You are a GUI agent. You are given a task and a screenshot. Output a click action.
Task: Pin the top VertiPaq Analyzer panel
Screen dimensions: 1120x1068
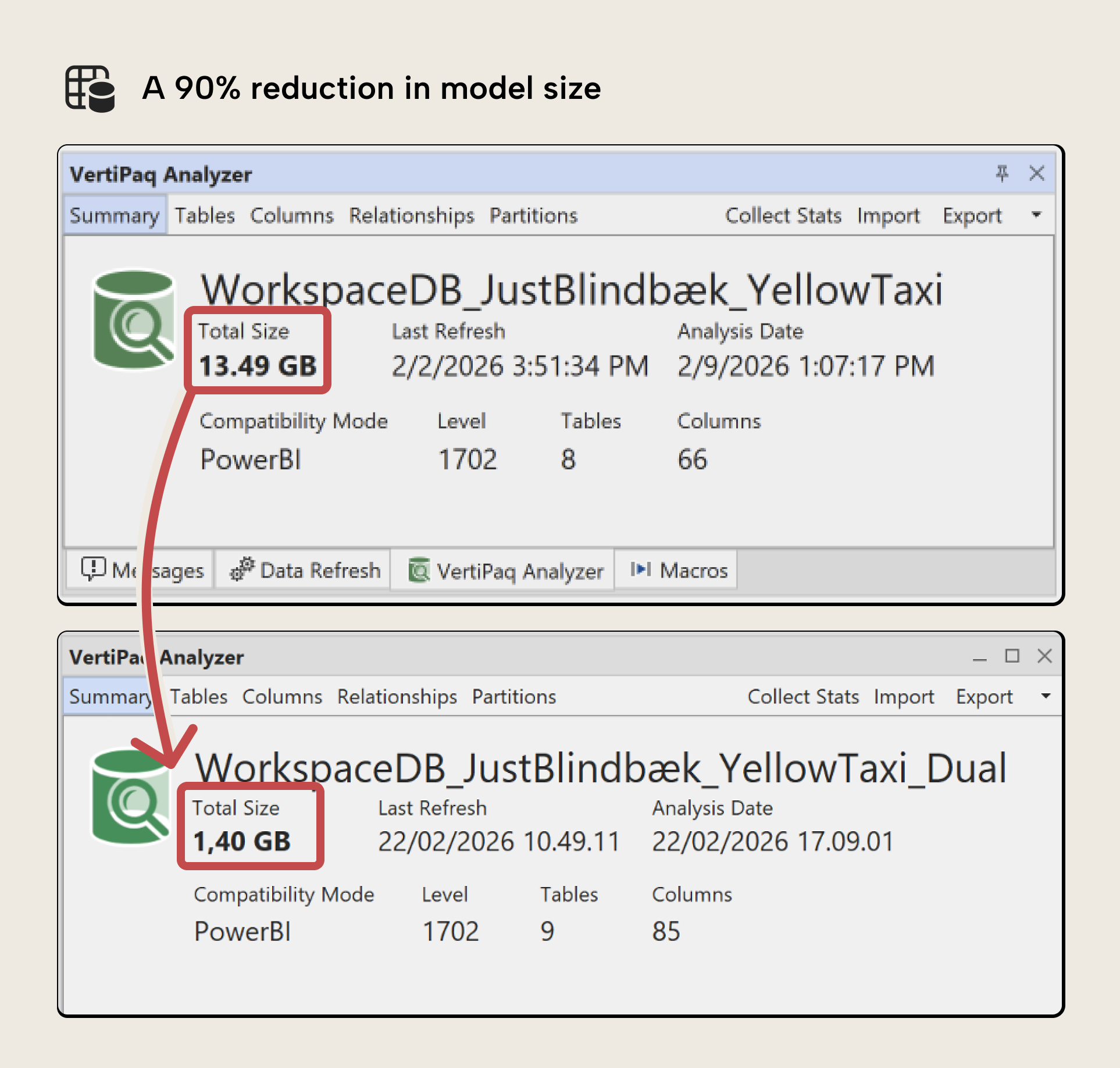[1002, 173]
